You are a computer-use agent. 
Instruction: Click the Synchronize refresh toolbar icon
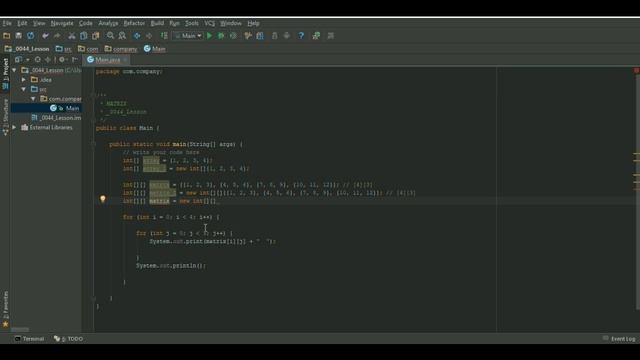31,36
